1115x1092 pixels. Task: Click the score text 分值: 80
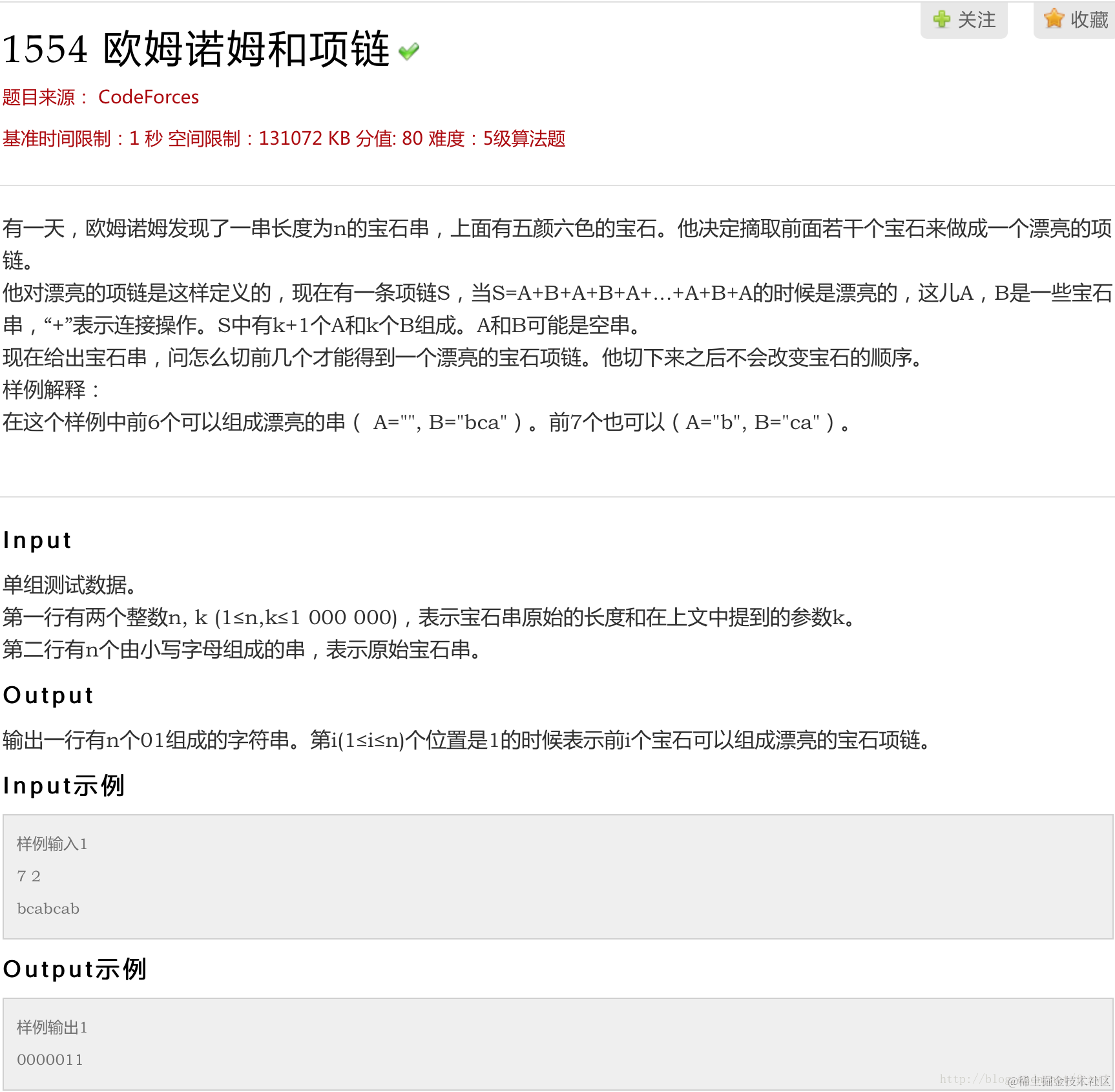click(390, 138)
